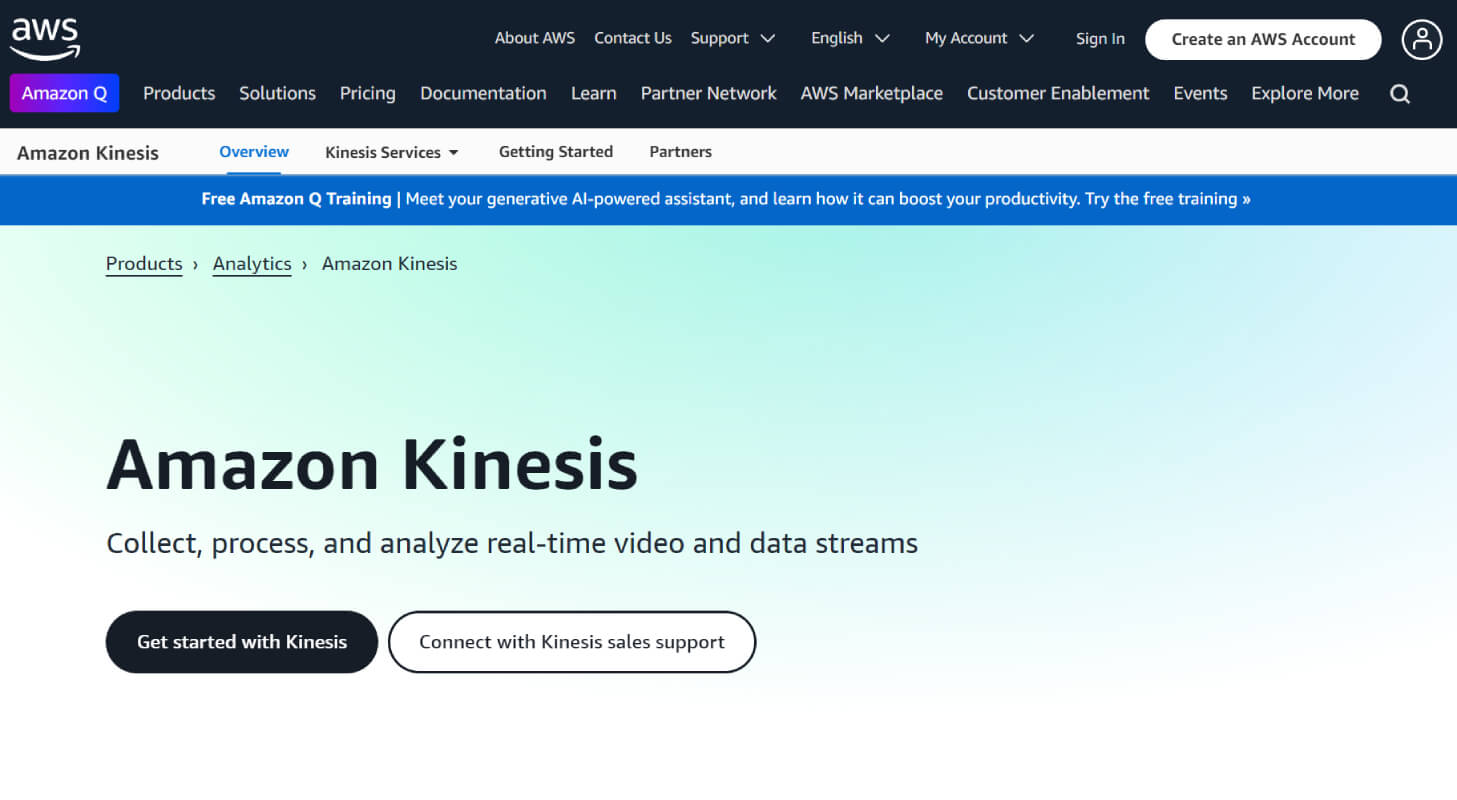Open the Products menu
1457x800 pixels.
coord(179,93)
